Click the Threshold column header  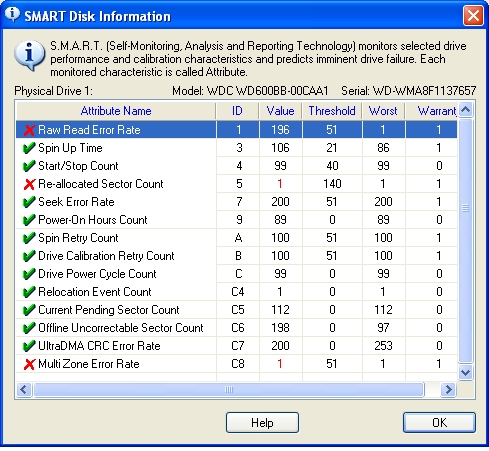click(332, 111)
